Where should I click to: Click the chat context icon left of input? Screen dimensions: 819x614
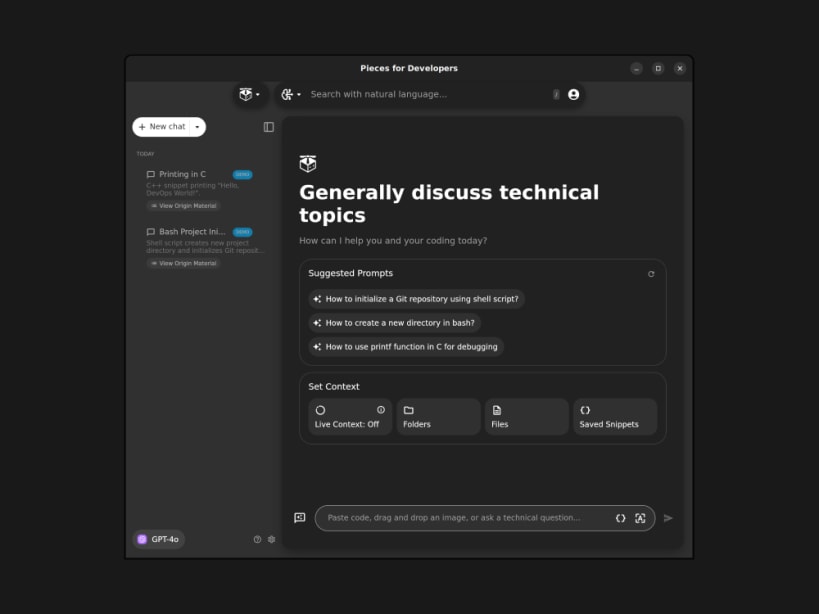tap(300, 518)
